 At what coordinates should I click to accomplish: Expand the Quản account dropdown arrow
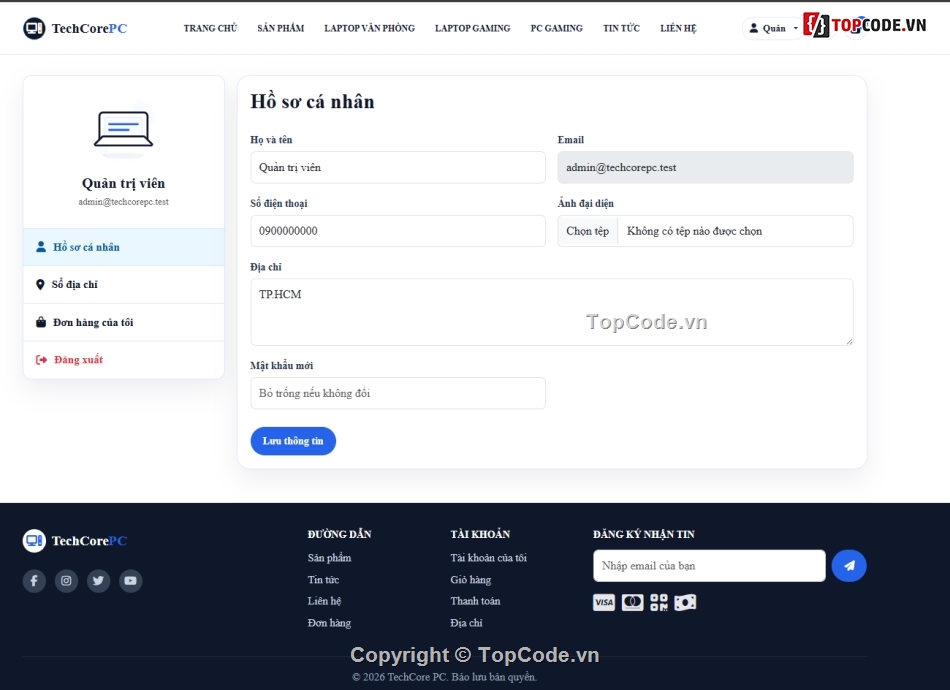(796, 28)
